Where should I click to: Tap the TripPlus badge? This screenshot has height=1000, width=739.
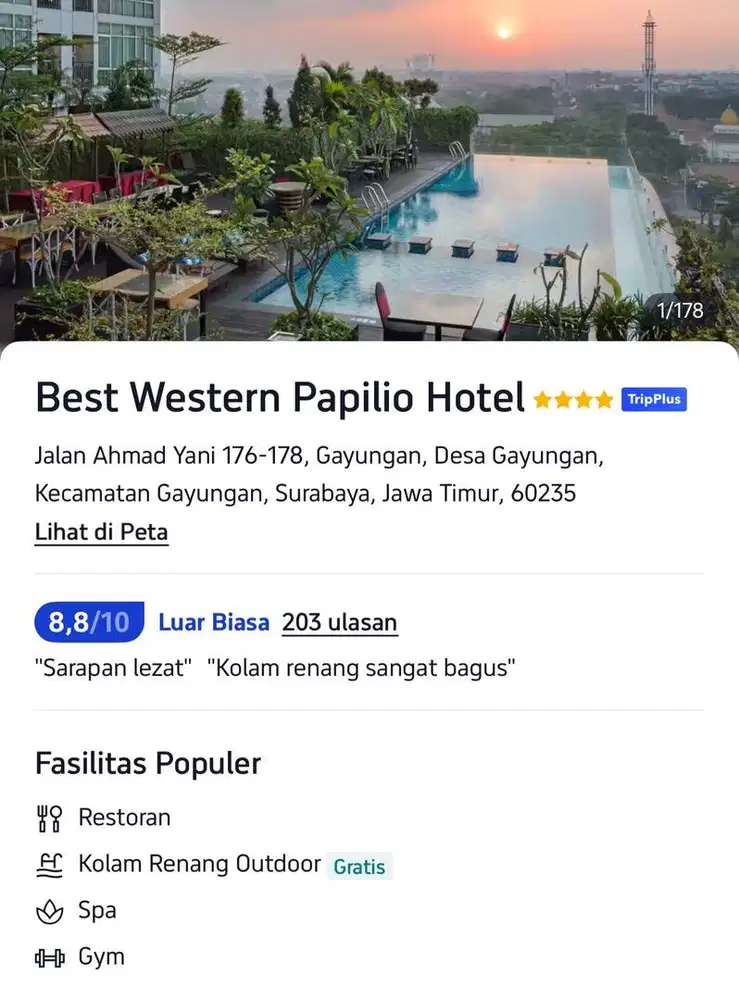(654, 399)
